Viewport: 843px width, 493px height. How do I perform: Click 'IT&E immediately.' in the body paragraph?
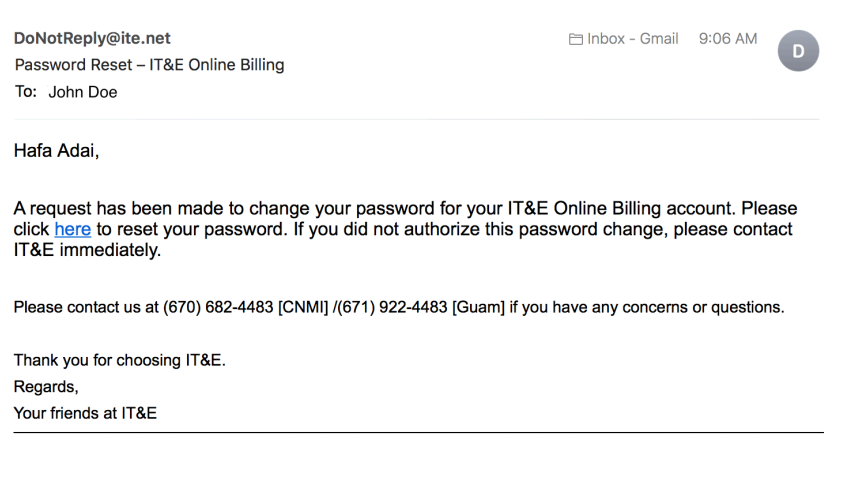pyautogui.click(x=87, y=250)
